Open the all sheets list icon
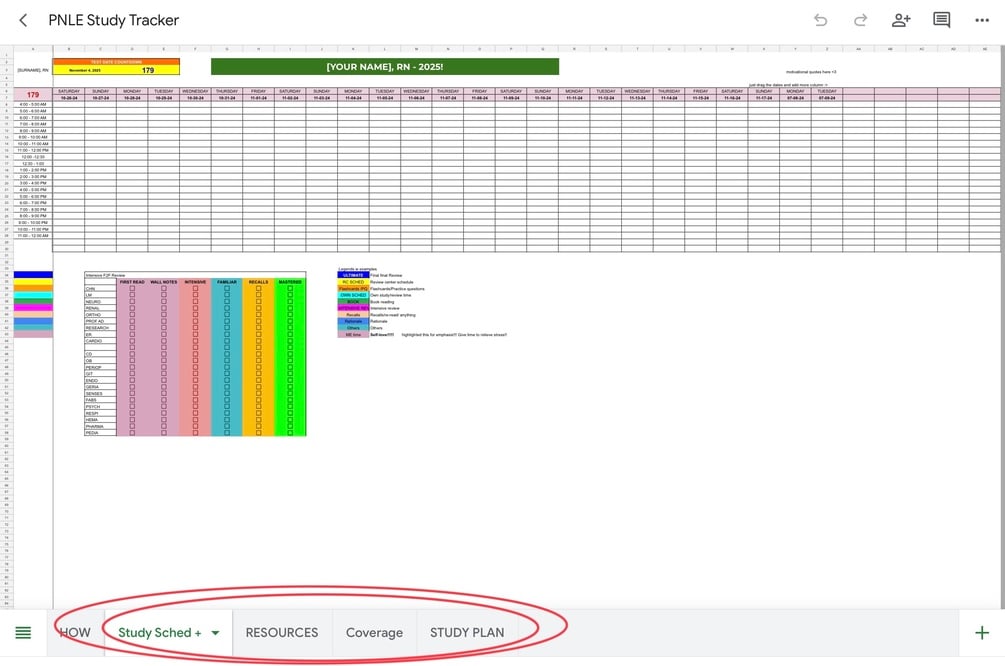The width and height of the screenshot is (1005, 666). point(23,633)
